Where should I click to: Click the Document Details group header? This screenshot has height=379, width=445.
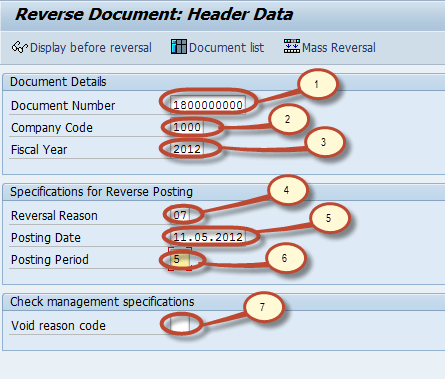tap(58, 82)
